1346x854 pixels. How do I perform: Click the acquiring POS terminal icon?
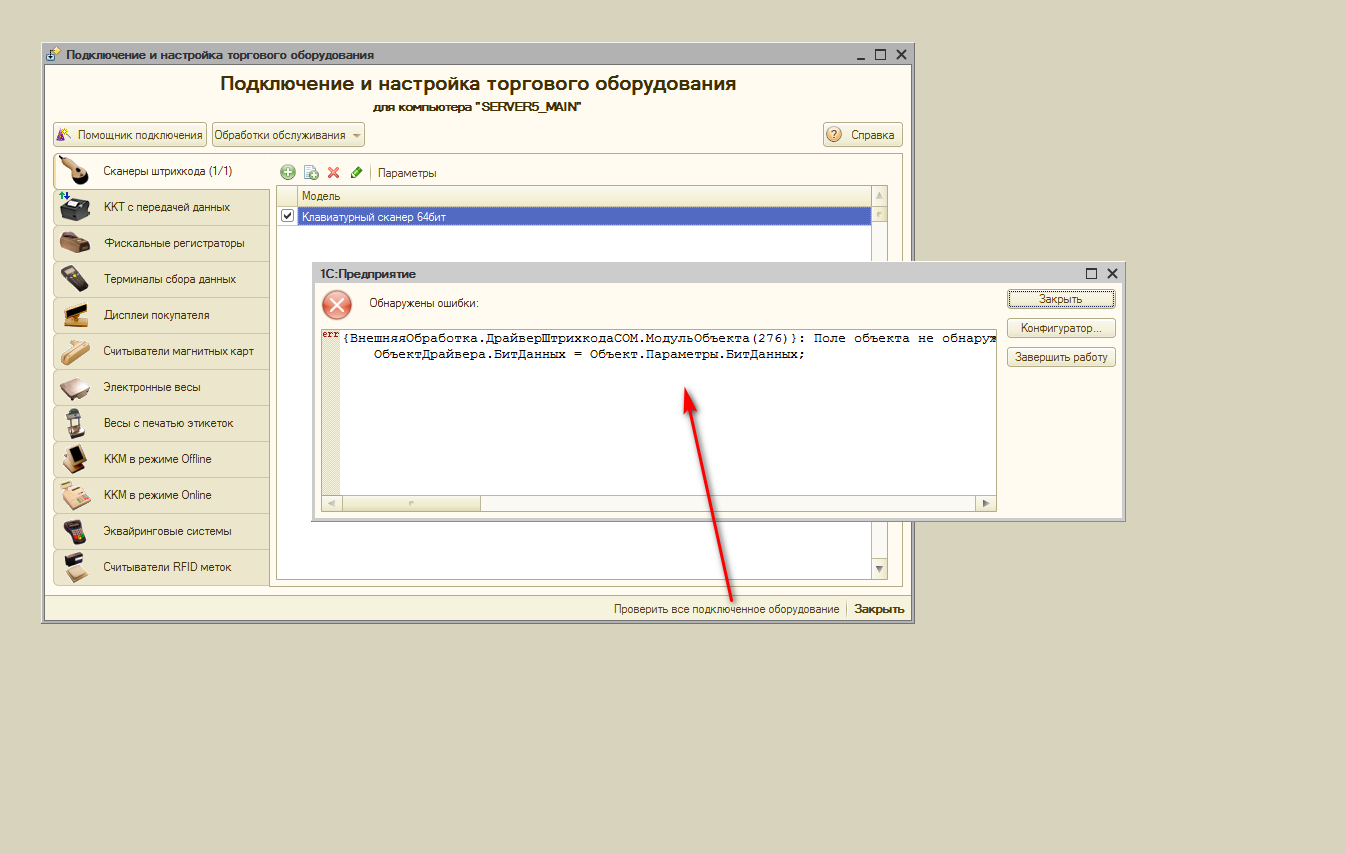[x=75, y=531]
